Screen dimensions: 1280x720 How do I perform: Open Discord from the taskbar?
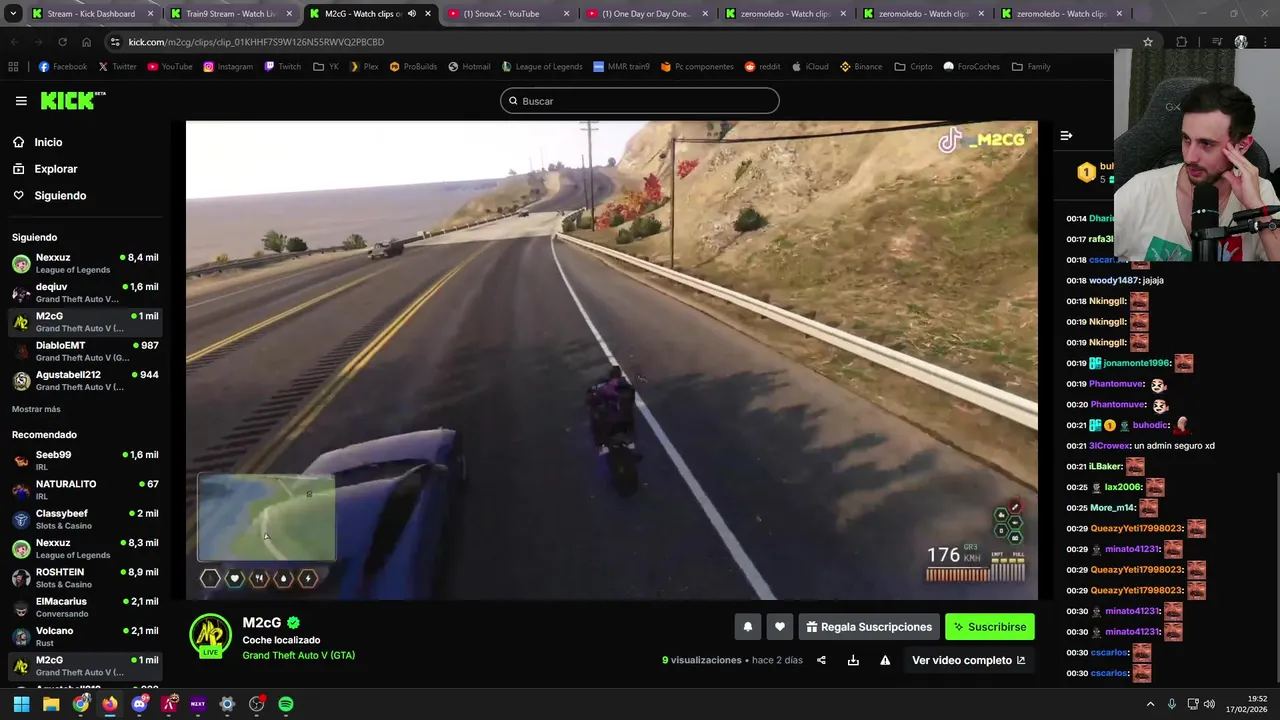click(x=140, y=704)
